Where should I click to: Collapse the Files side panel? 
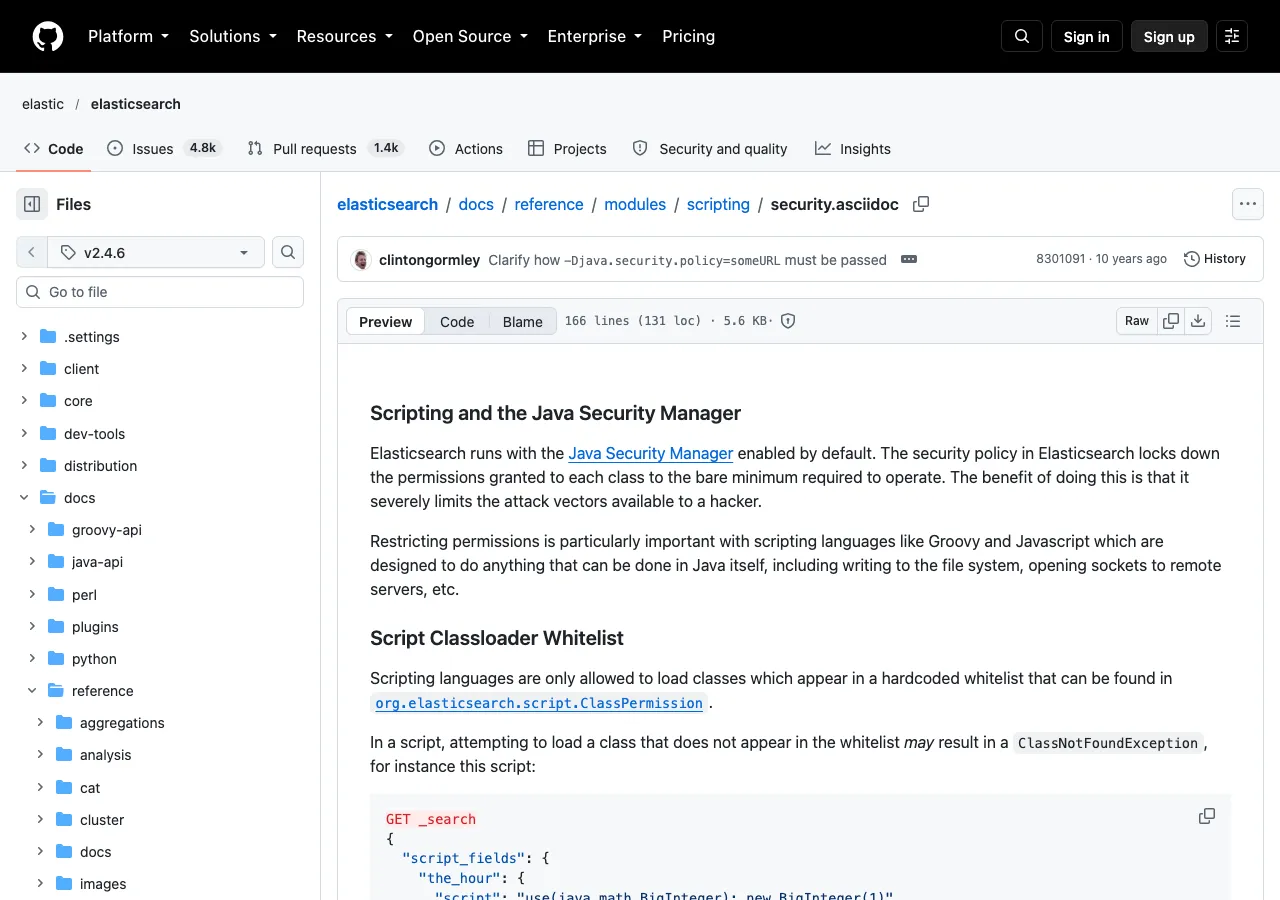(32, 204)
